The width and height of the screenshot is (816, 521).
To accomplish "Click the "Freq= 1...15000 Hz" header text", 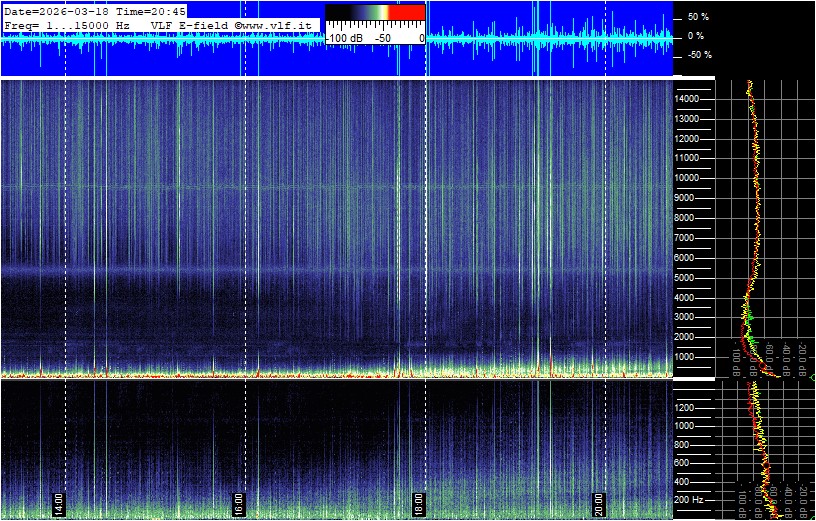I will (x=67, y=25).
